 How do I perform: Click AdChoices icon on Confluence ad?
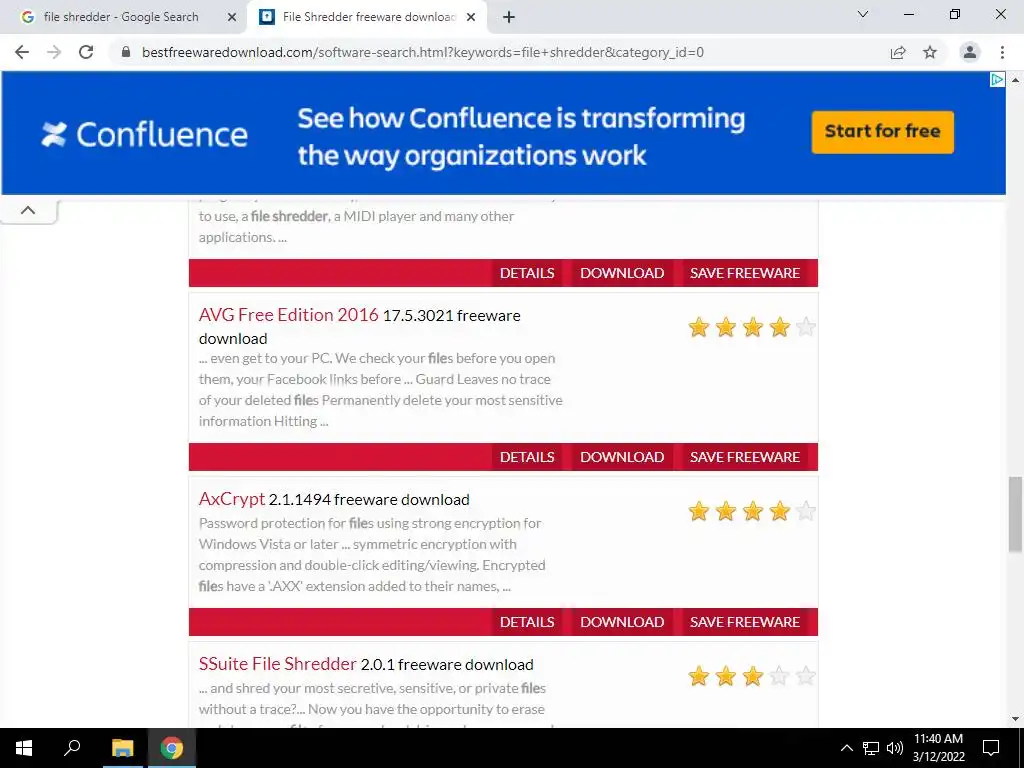(x=997, y=80)
